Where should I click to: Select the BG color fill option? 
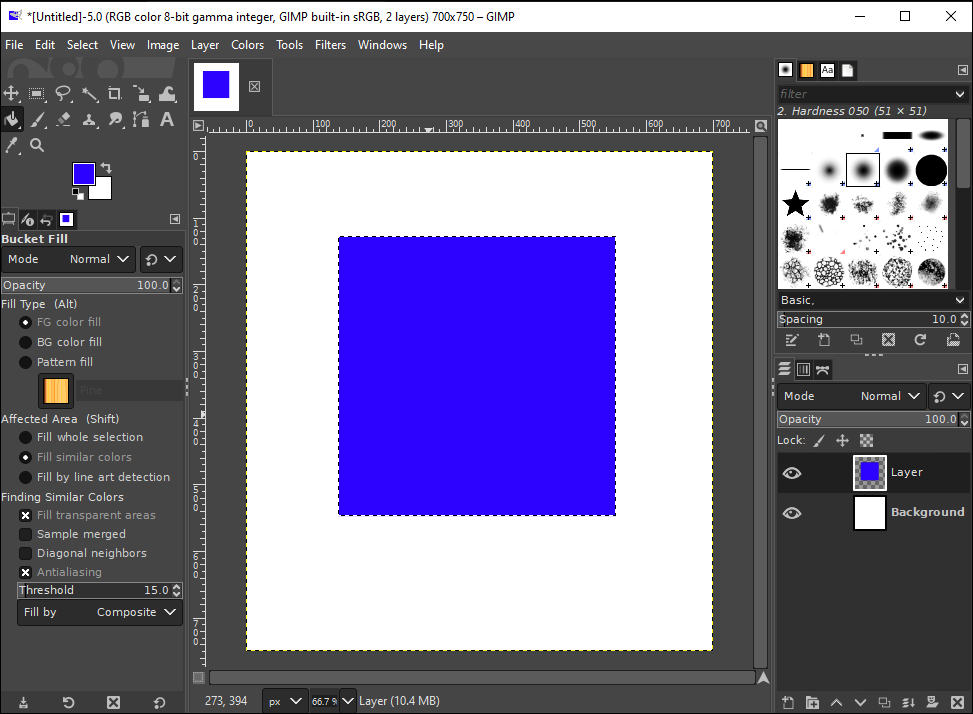point(26,342)
